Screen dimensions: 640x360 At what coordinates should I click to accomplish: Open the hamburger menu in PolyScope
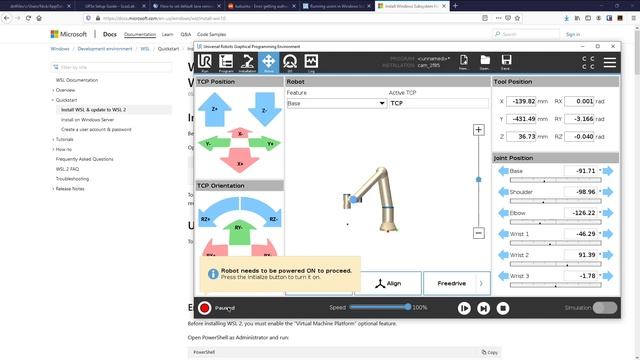(x=610, y=62)
